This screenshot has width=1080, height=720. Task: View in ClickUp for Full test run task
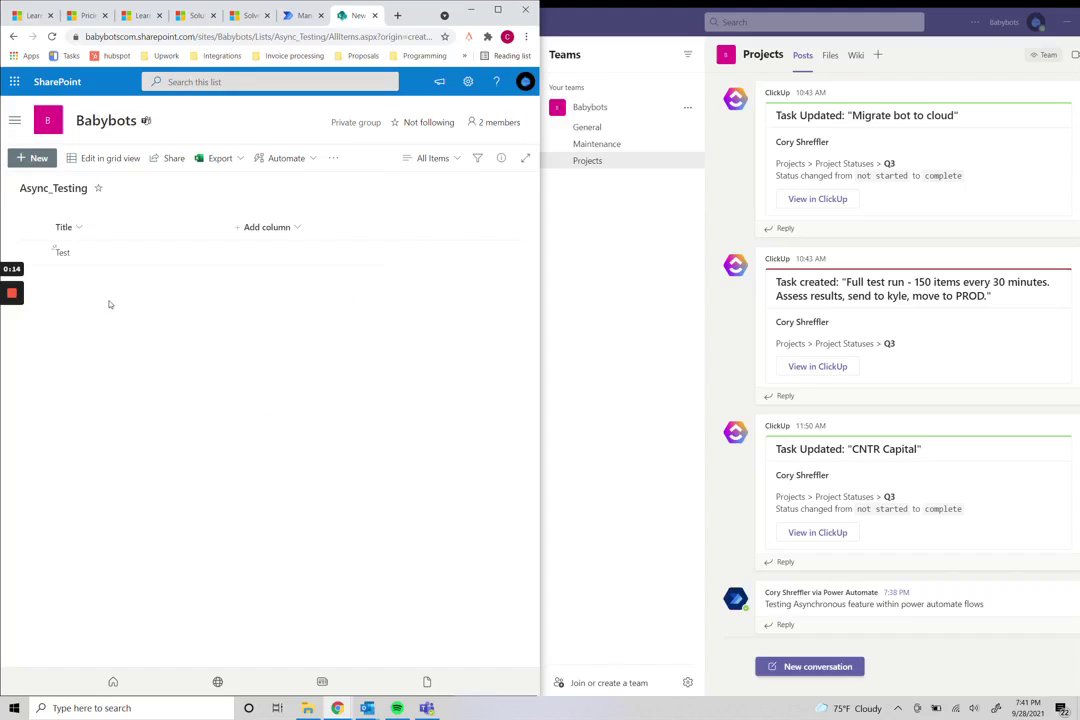coord(818,367)
